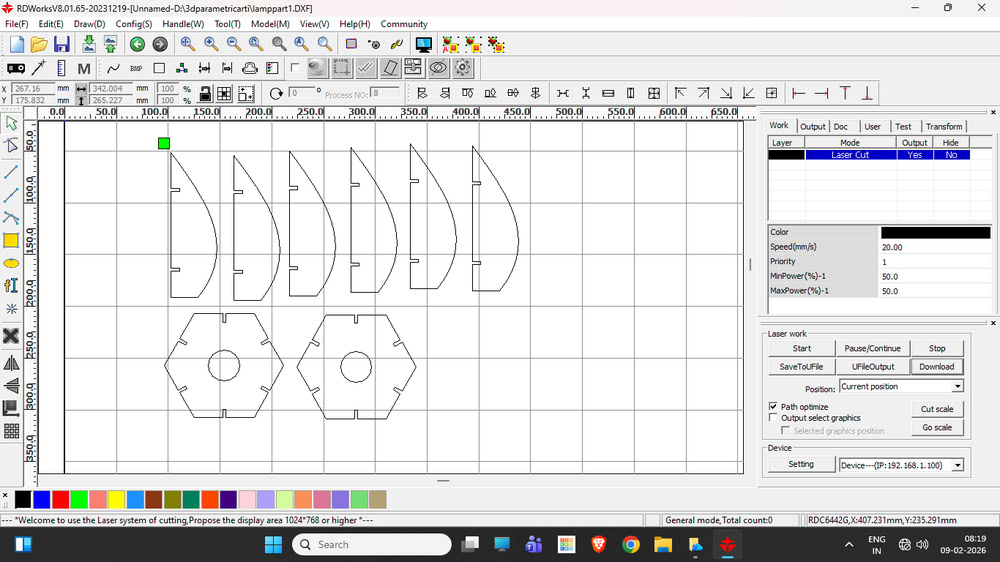The height and width of the screenshot is (562, 1000).
Task: Click the rotate circular arrow icon
Action: [x=276, y=93]
